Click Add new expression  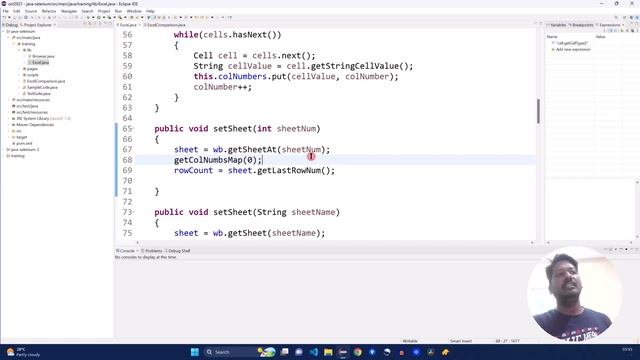click(573, 49)
